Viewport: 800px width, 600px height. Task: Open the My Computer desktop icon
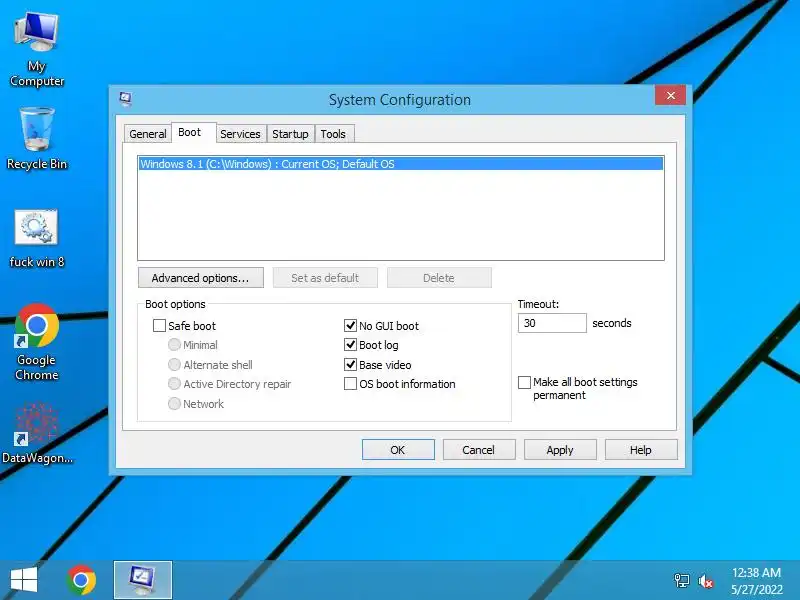[x=37, y=48]
